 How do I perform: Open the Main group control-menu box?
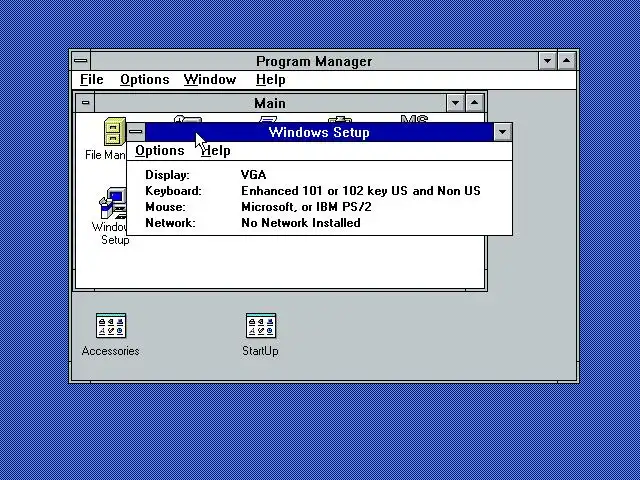click(x=85, y=102)
